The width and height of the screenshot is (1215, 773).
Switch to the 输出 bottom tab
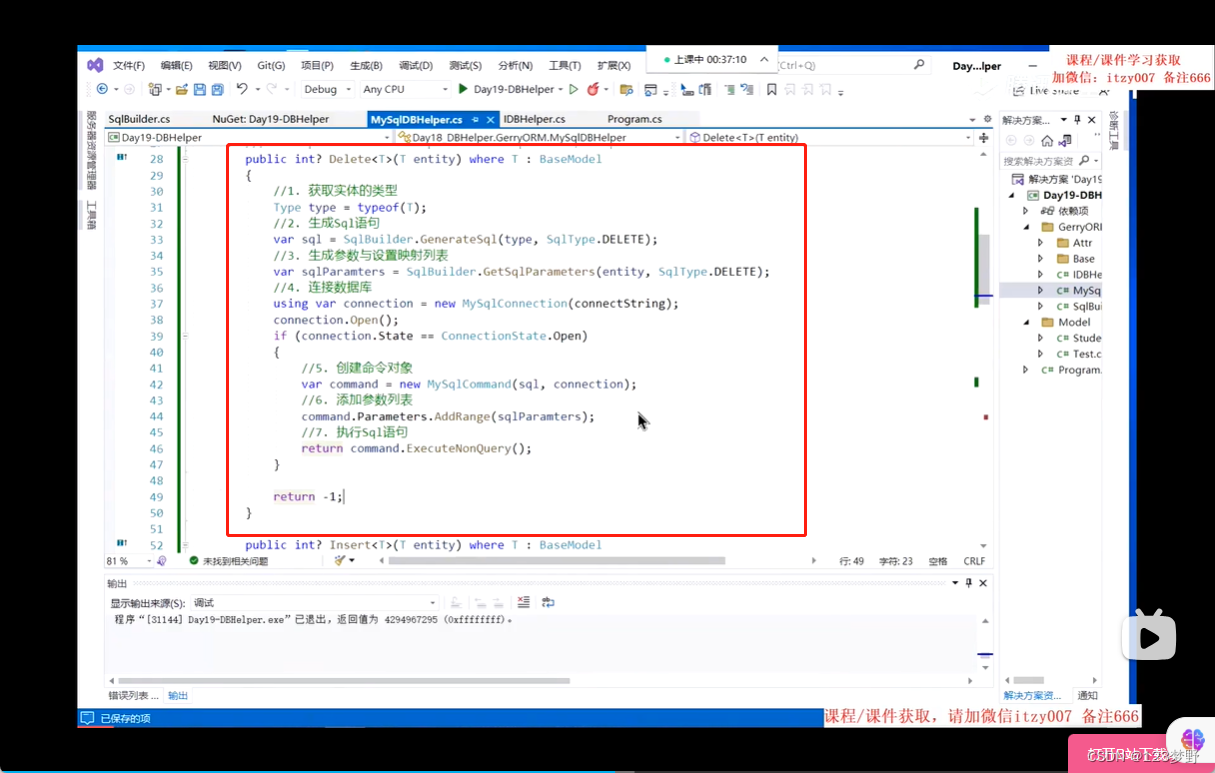pos(178,695)
